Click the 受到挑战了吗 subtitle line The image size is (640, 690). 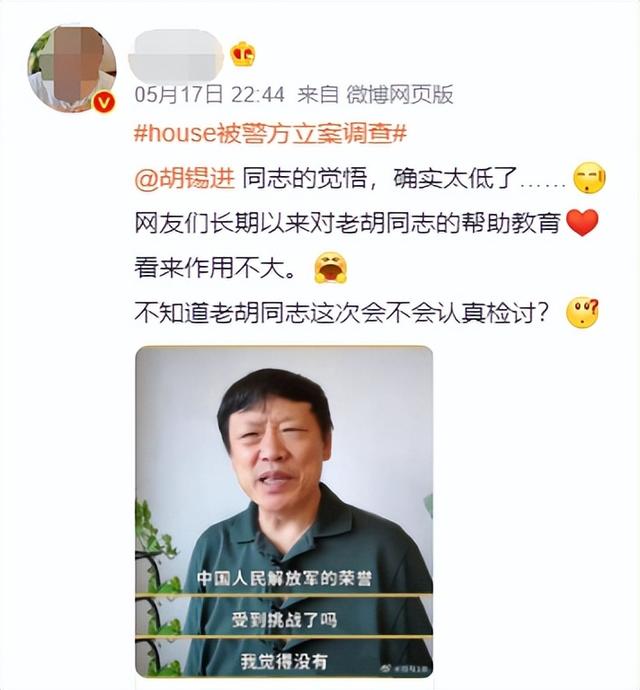point(284,620)
